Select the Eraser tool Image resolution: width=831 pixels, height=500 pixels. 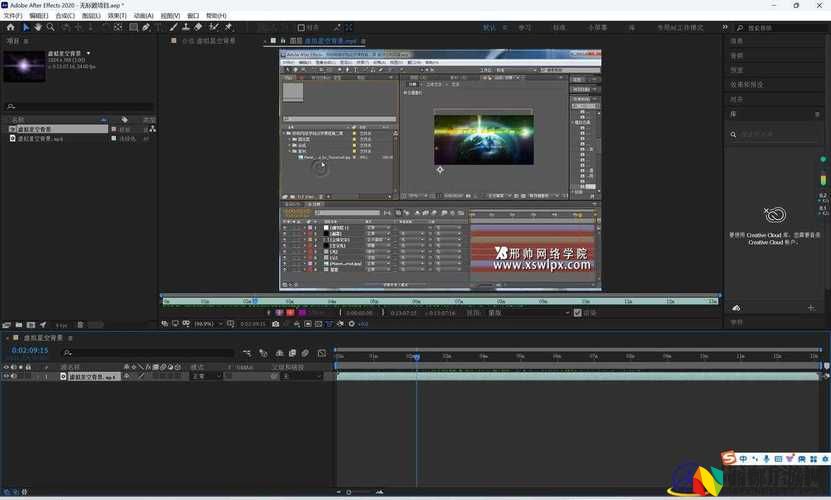[x=198, y=27]
